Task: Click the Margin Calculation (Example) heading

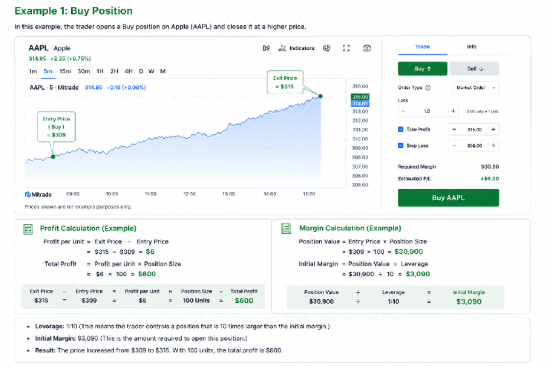Action: click(x=350, y=228)
